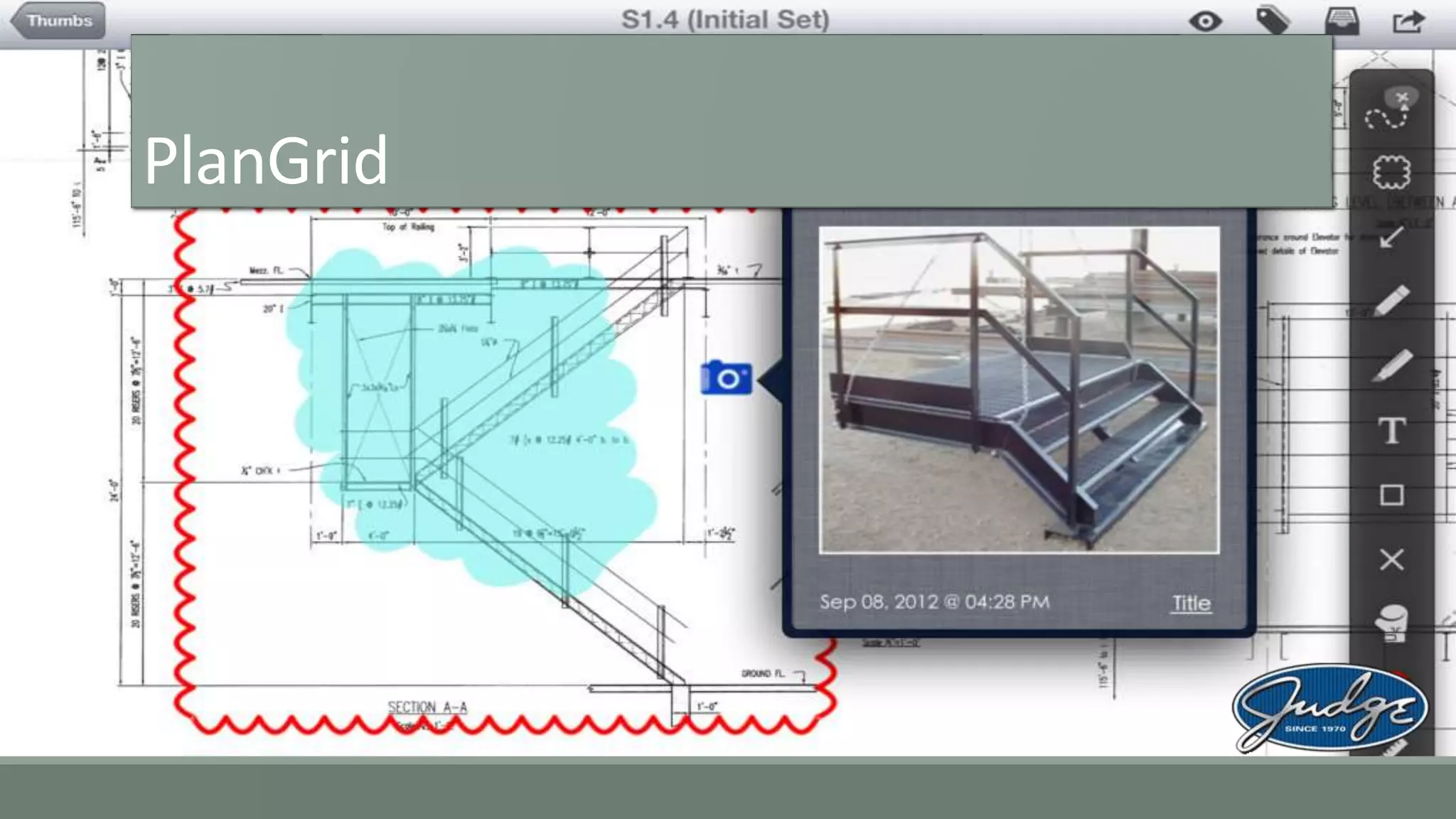1456x819 pixels.
Task: Select the arrow annotation tool
Action: [1391, 237]
